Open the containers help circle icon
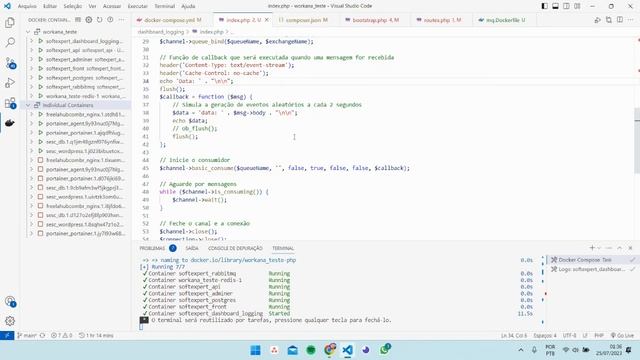This screenshot has width=640, height=360. tap(110, 20)
